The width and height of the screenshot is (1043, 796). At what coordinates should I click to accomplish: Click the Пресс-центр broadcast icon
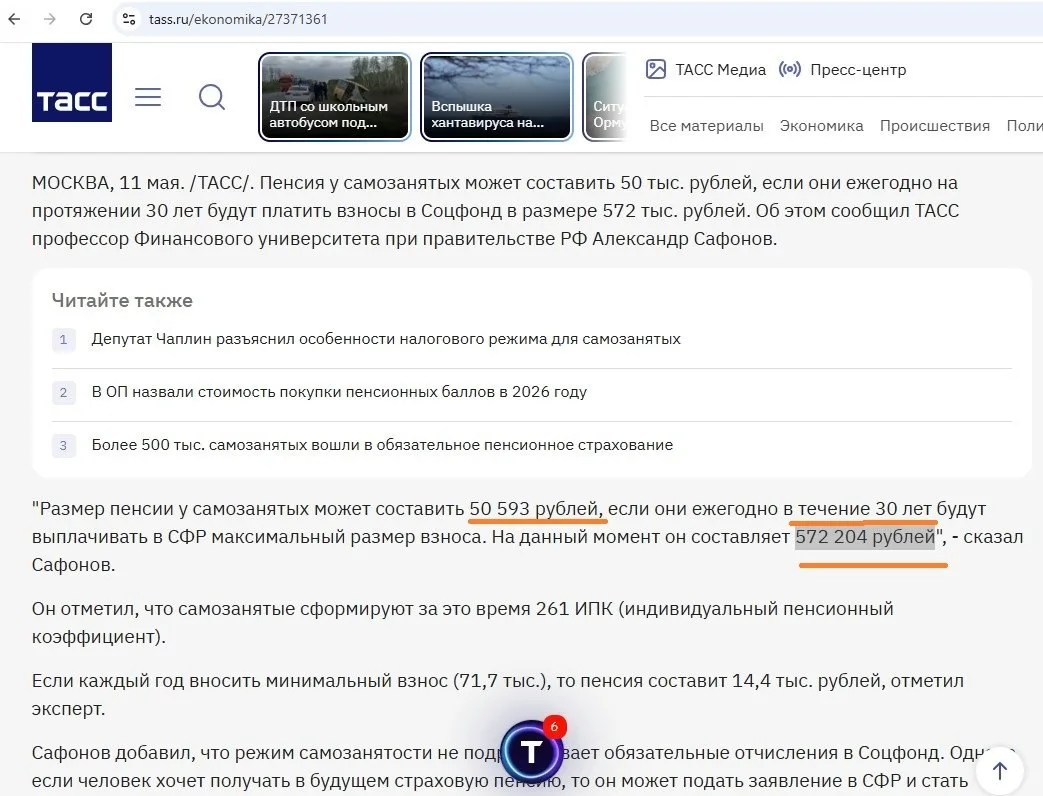tap(790, 69)
